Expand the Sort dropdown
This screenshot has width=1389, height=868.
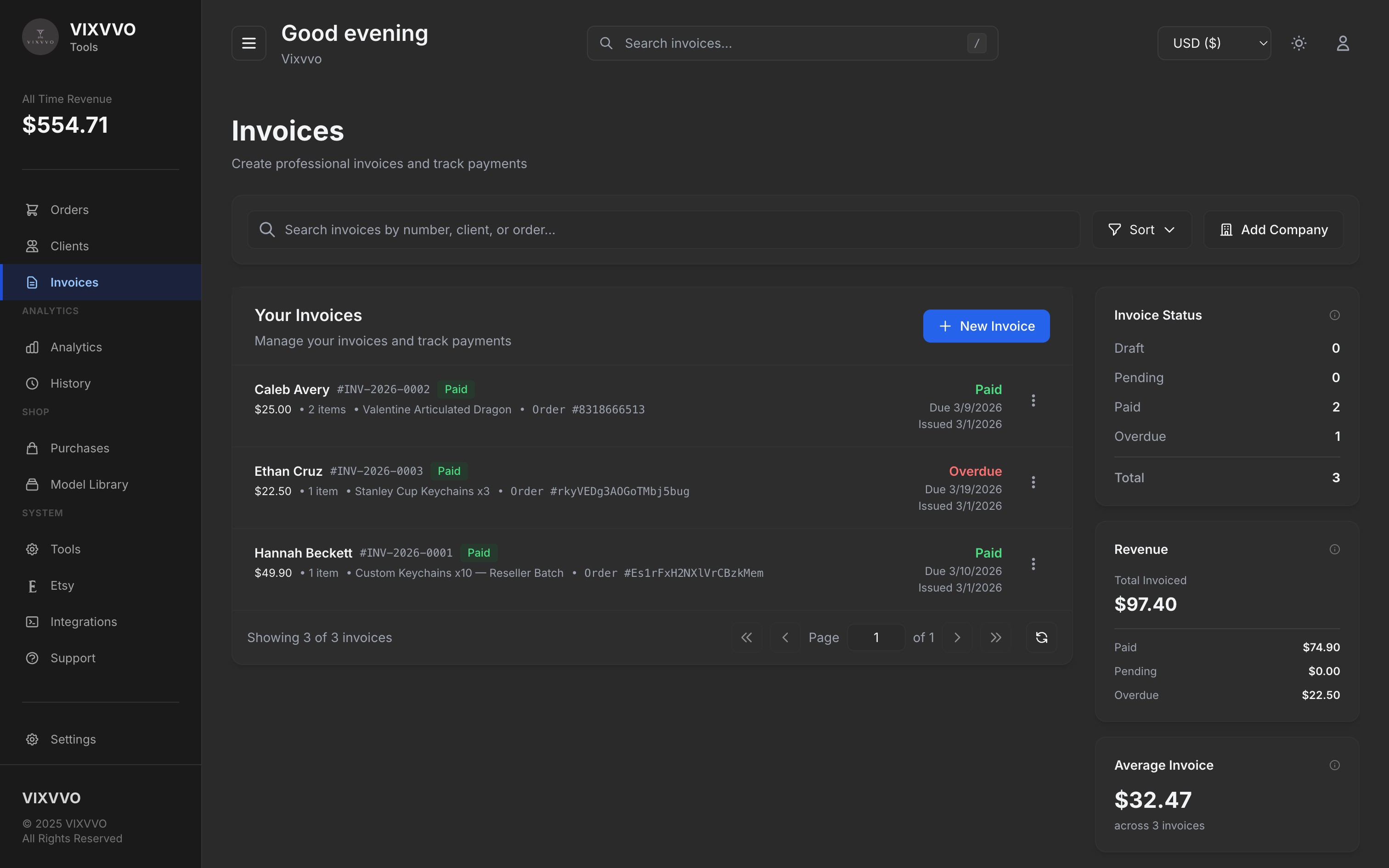[1141, 230]
